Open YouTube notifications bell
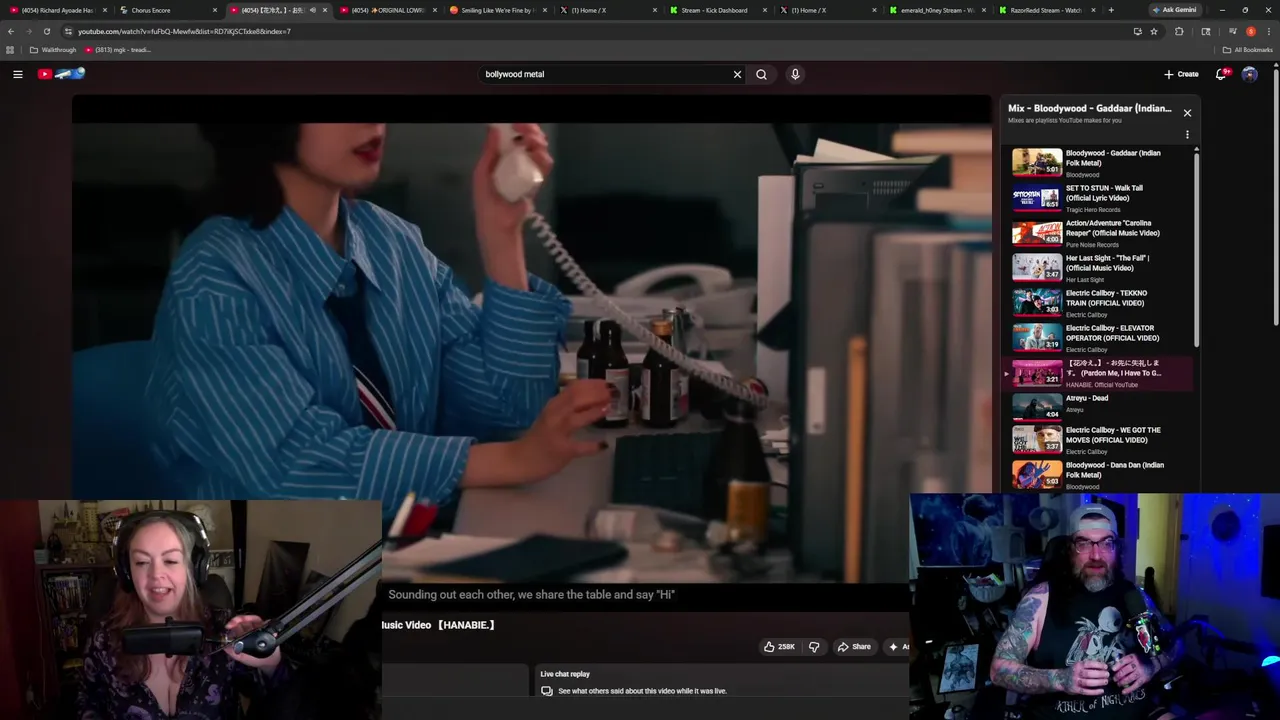 pos(1222,74)
